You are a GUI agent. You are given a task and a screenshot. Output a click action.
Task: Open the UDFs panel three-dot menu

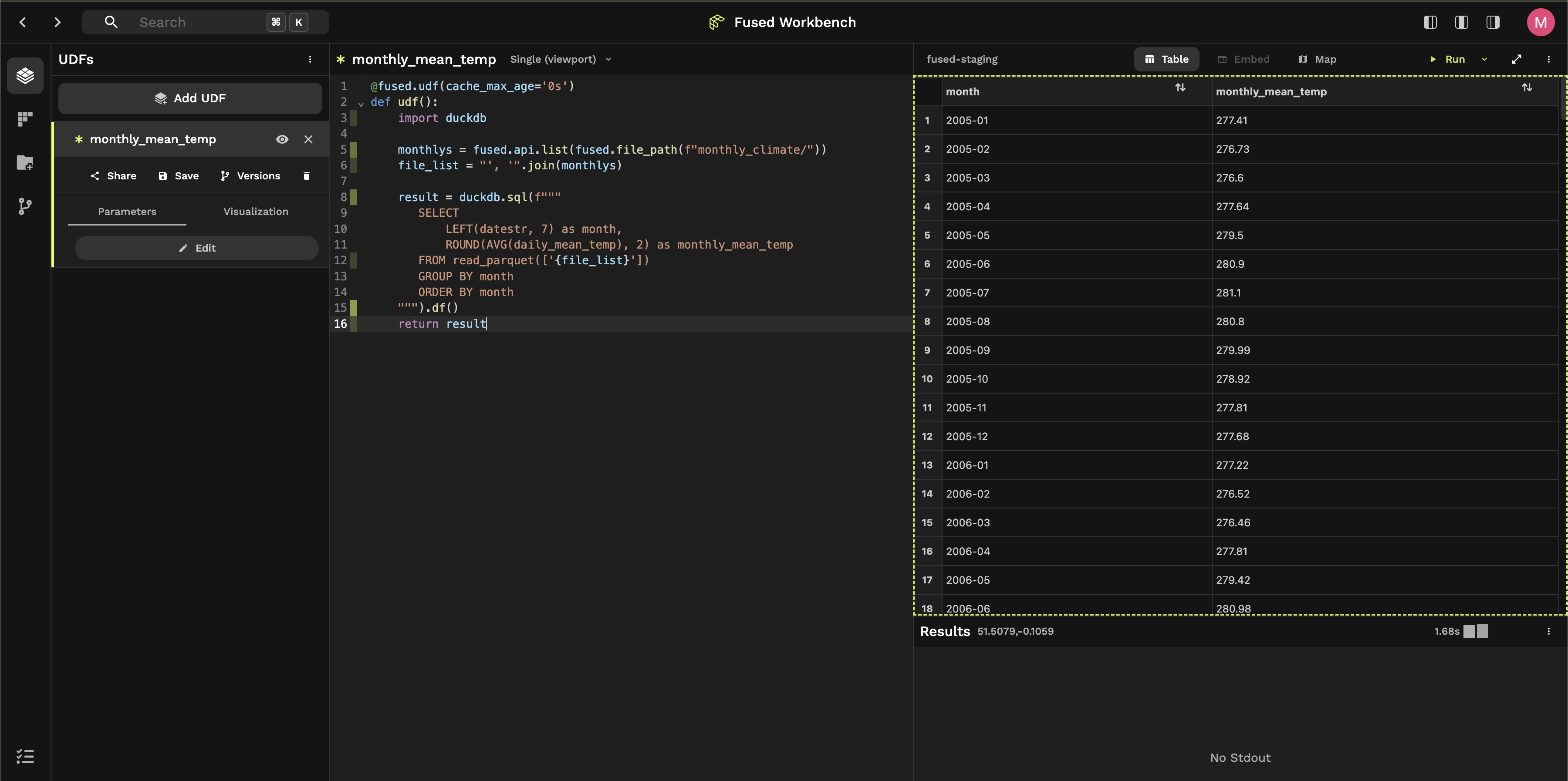[x=310, y=59]
